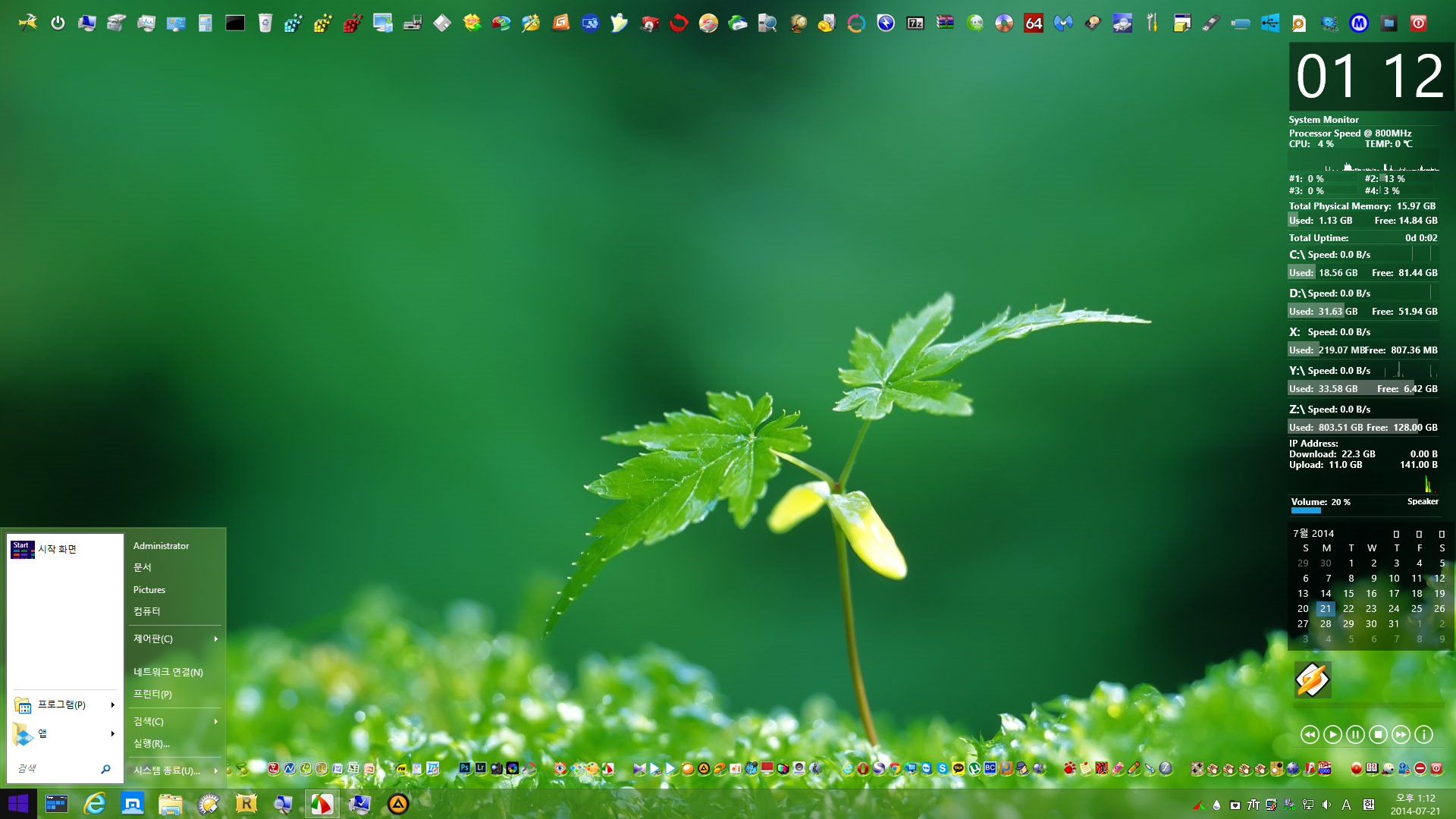1456x819 pixels.
Task: Open the red registry cubes icon
Action: (353, 23)
